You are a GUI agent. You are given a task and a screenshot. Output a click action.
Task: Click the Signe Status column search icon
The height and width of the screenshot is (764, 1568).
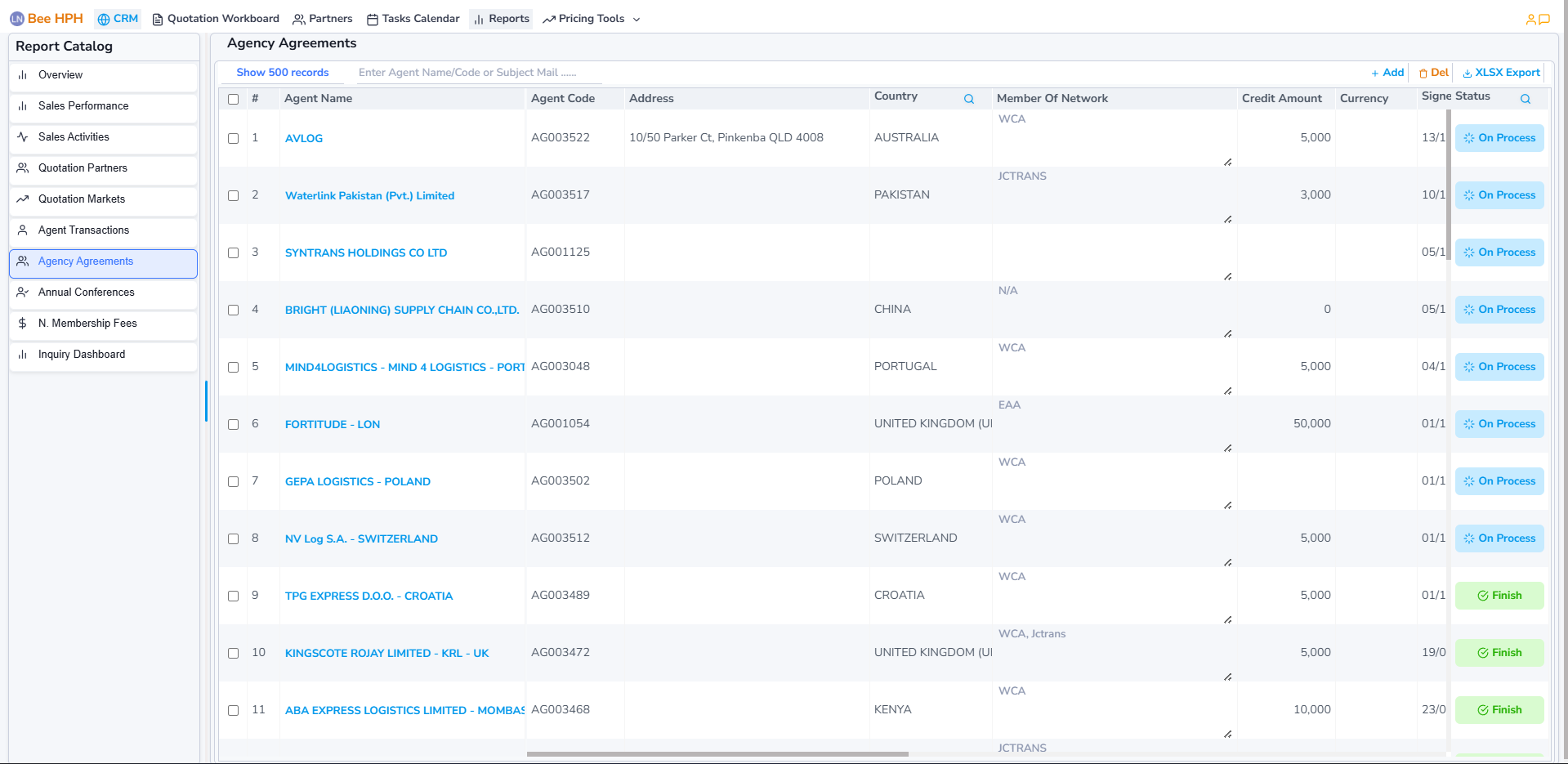click(1525, 99)
